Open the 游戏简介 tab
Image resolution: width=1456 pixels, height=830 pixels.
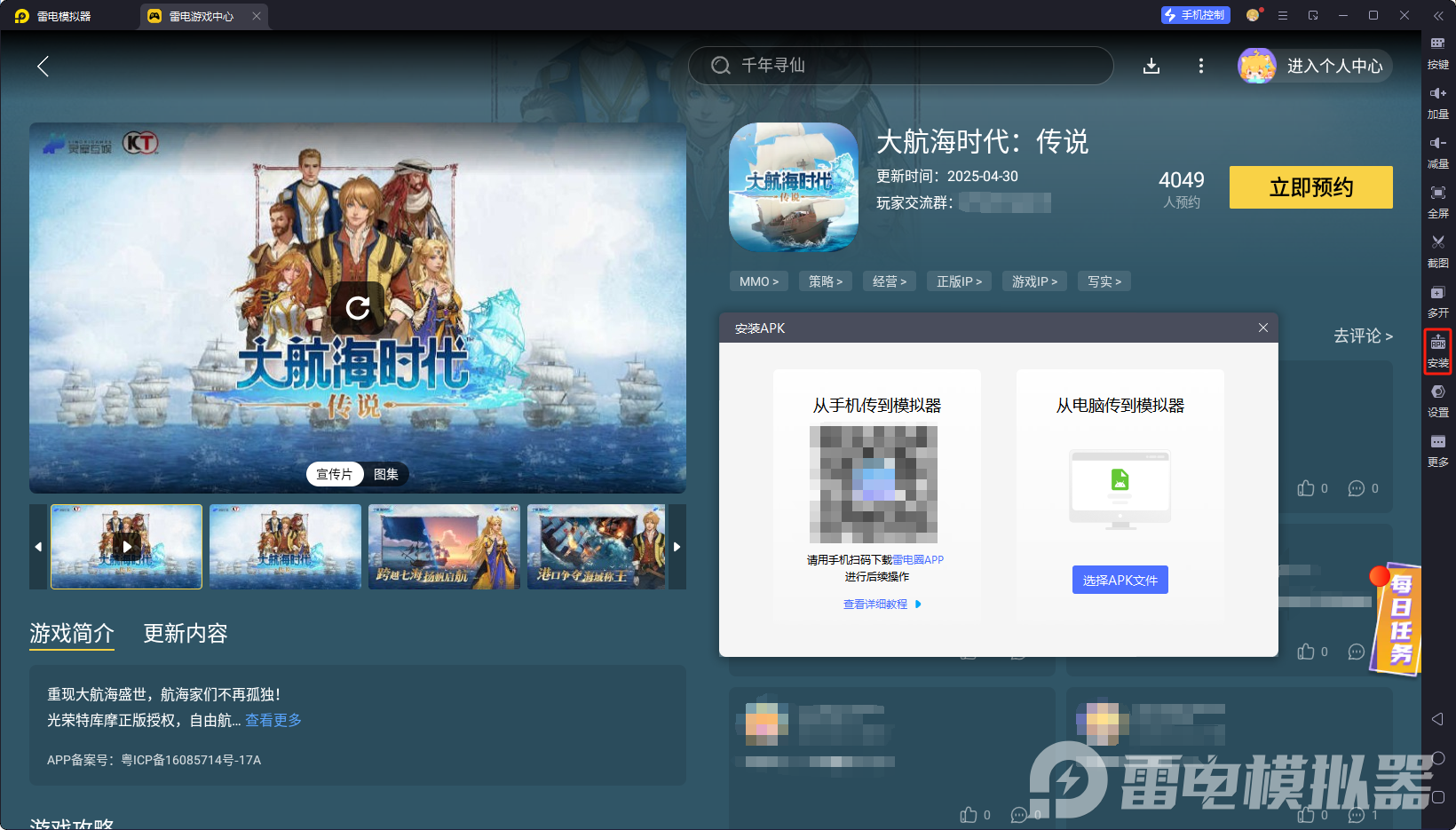[72, 633]
